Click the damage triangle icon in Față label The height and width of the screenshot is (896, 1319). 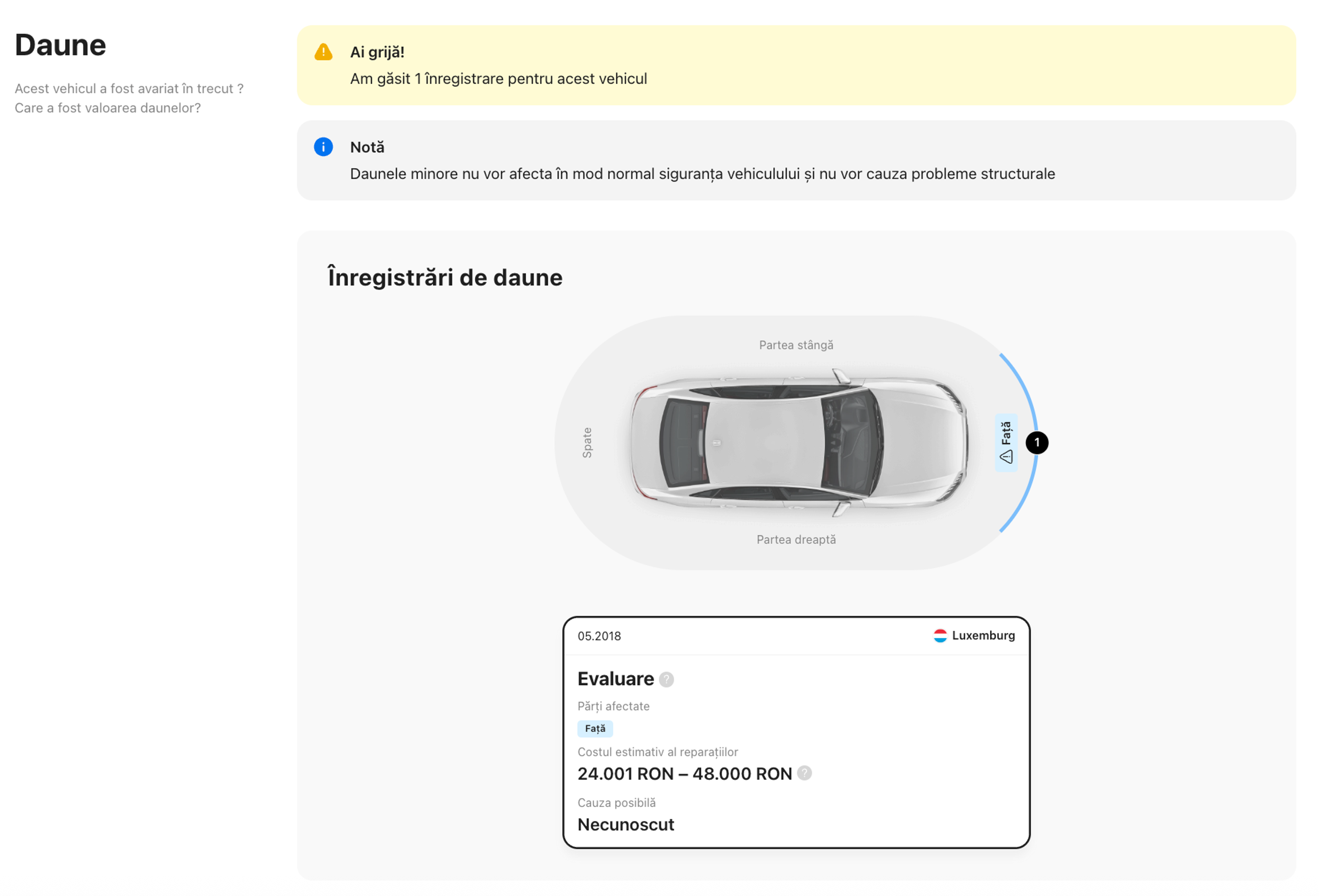1006,457
